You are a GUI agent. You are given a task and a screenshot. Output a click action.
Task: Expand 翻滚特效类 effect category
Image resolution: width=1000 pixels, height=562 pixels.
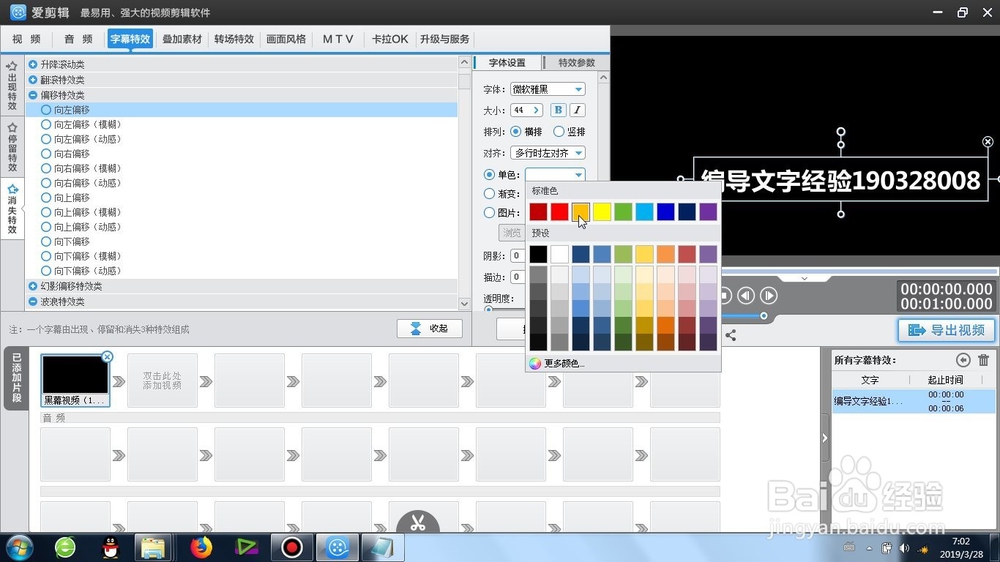point(33,80)
